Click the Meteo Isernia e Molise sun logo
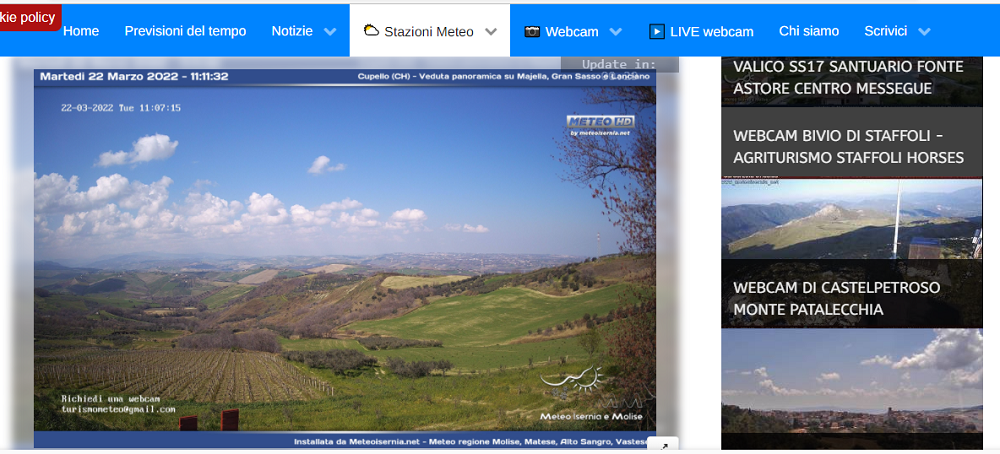This screenshot has width=1000, height=454. click(x=572, y=381)
